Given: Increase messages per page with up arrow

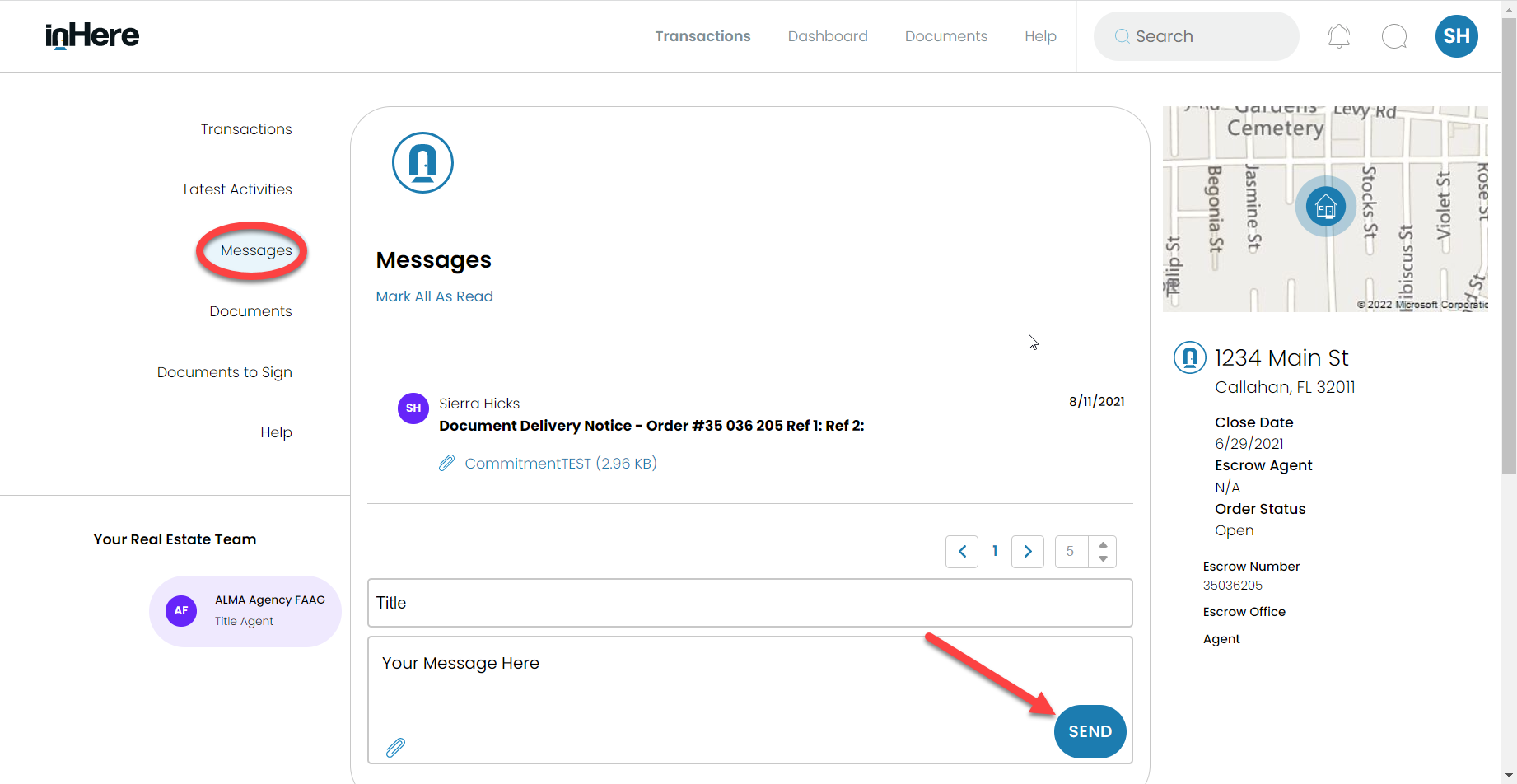Looking at the screenshot, I should pos(1103,544).
